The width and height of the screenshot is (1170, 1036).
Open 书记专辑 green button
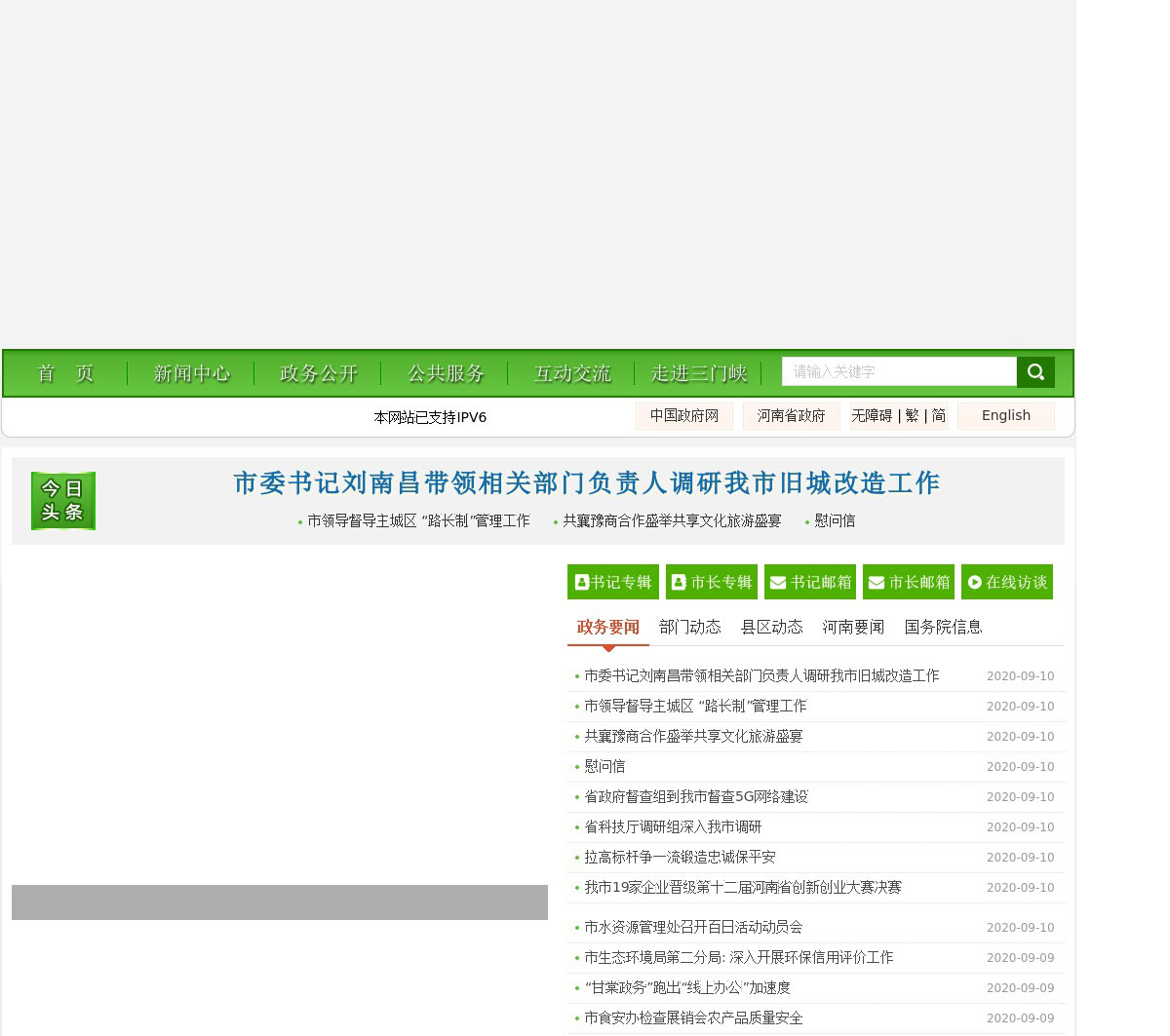pyautogui.click(x=612, y=582)
